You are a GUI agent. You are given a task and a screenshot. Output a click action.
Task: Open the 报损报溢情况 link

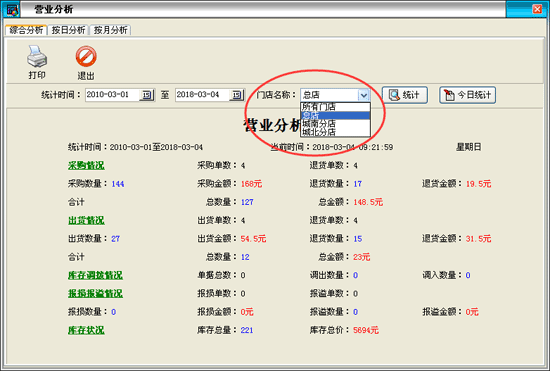tap(95, 293)
